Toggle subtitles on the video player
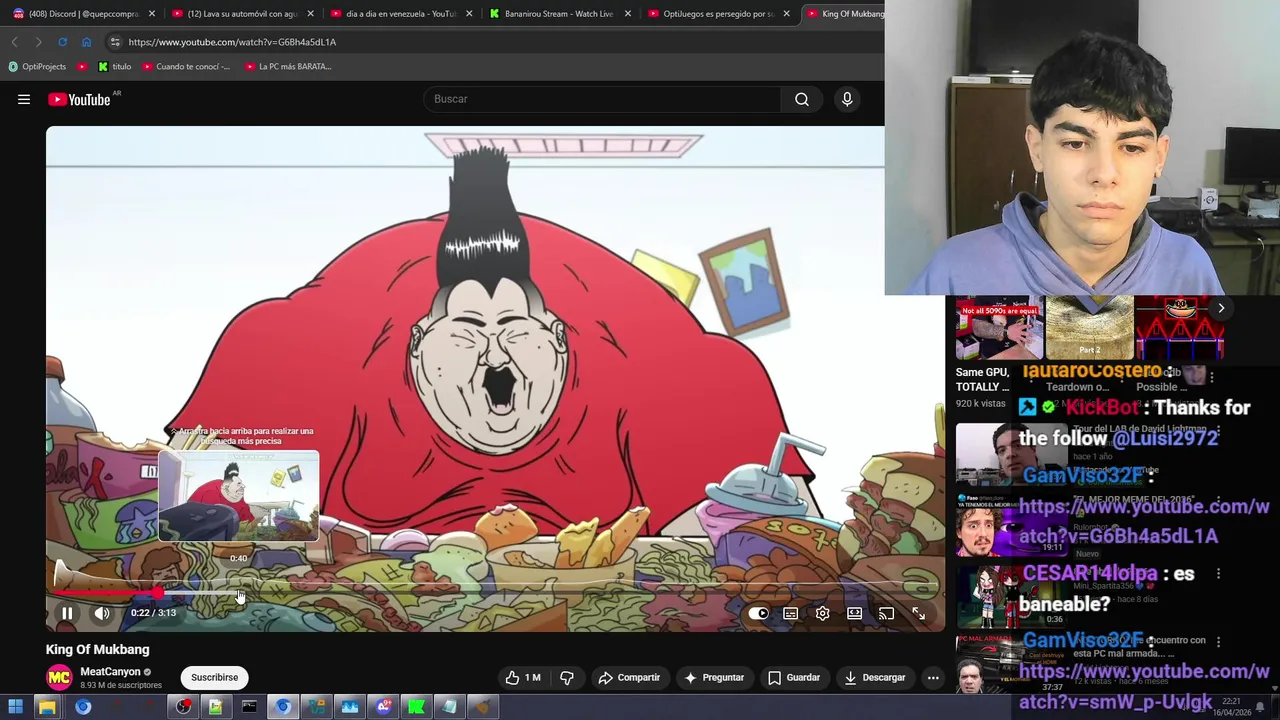Screen dimensions: 1280x720 (790, 613)
